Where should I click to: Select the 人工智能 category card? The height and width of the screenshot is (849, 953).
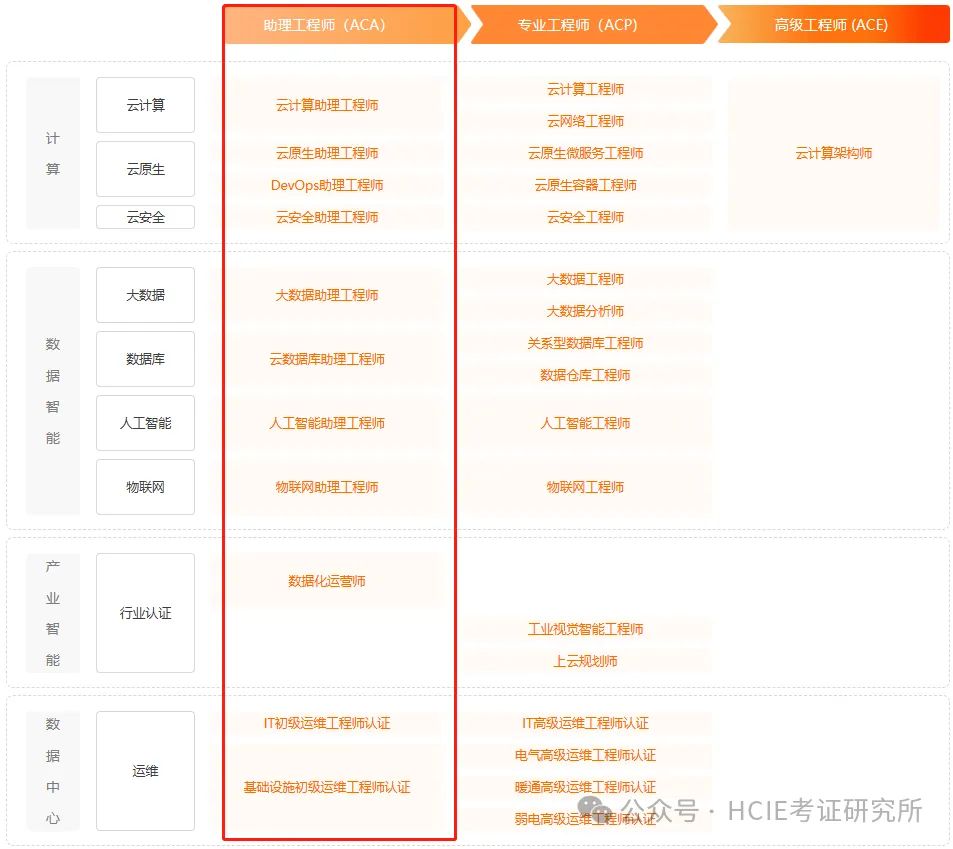click(x=145, y=423)
